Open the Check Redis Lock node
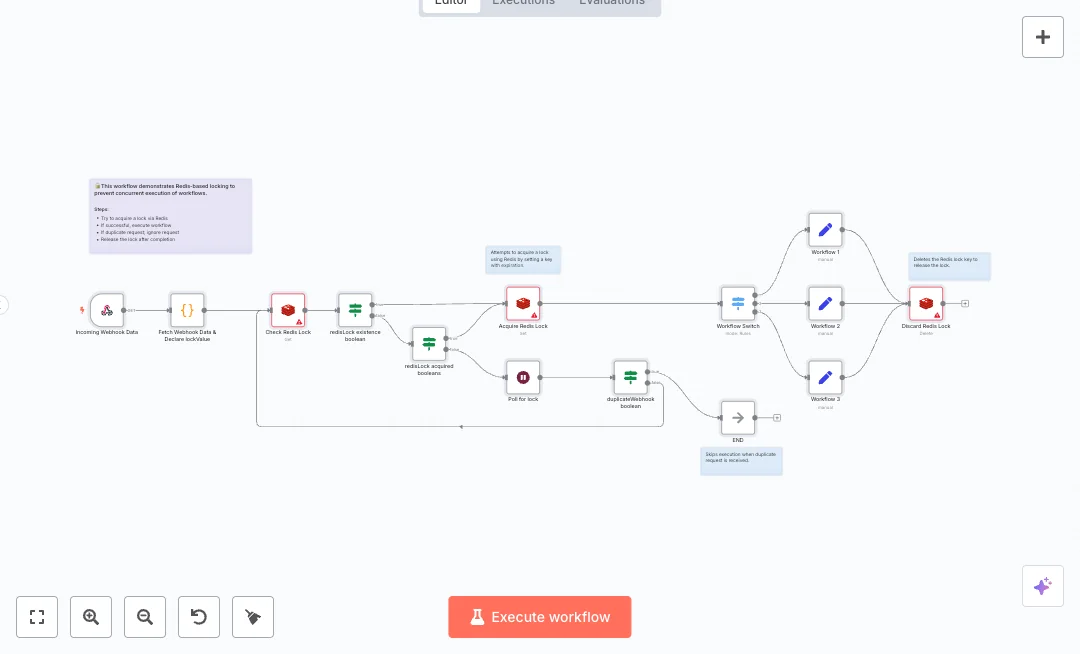 [288, 310]
